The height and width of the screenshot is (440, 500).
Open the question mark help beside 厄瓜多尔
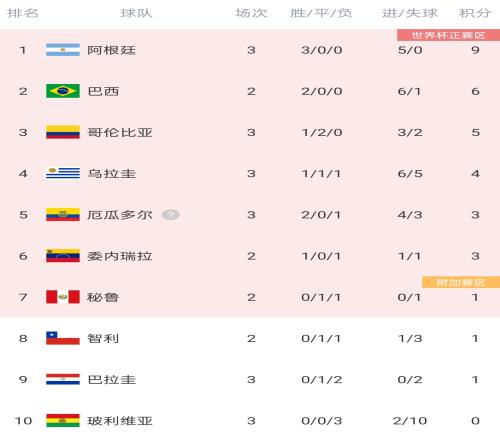click(x=171, y=215)
